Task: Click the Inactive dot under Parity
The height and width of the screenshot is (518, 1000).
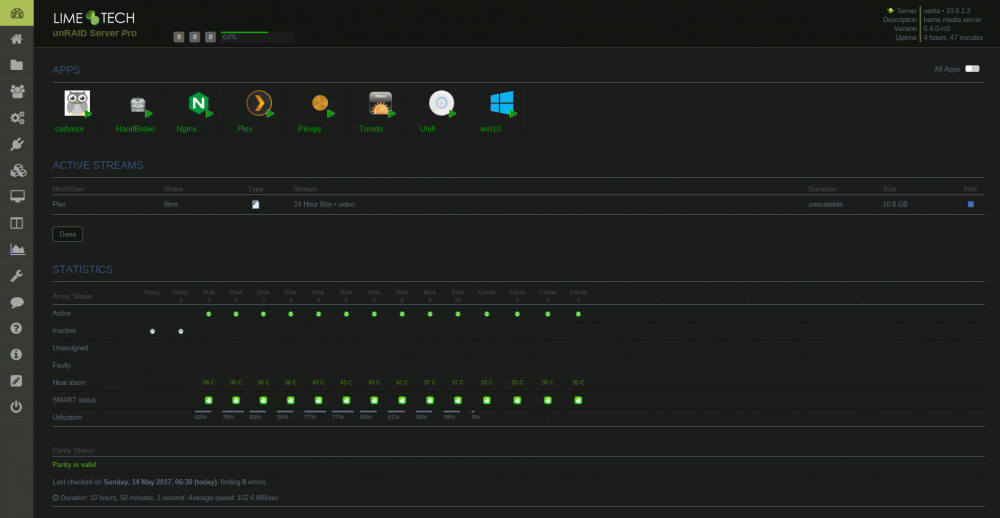Action: [x=152, y=331]
